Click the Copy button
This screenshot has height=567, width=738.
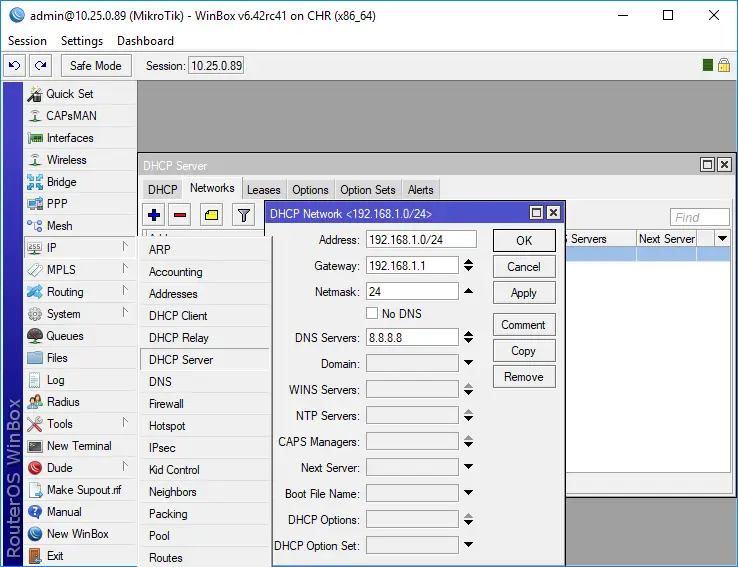point(524,351)
